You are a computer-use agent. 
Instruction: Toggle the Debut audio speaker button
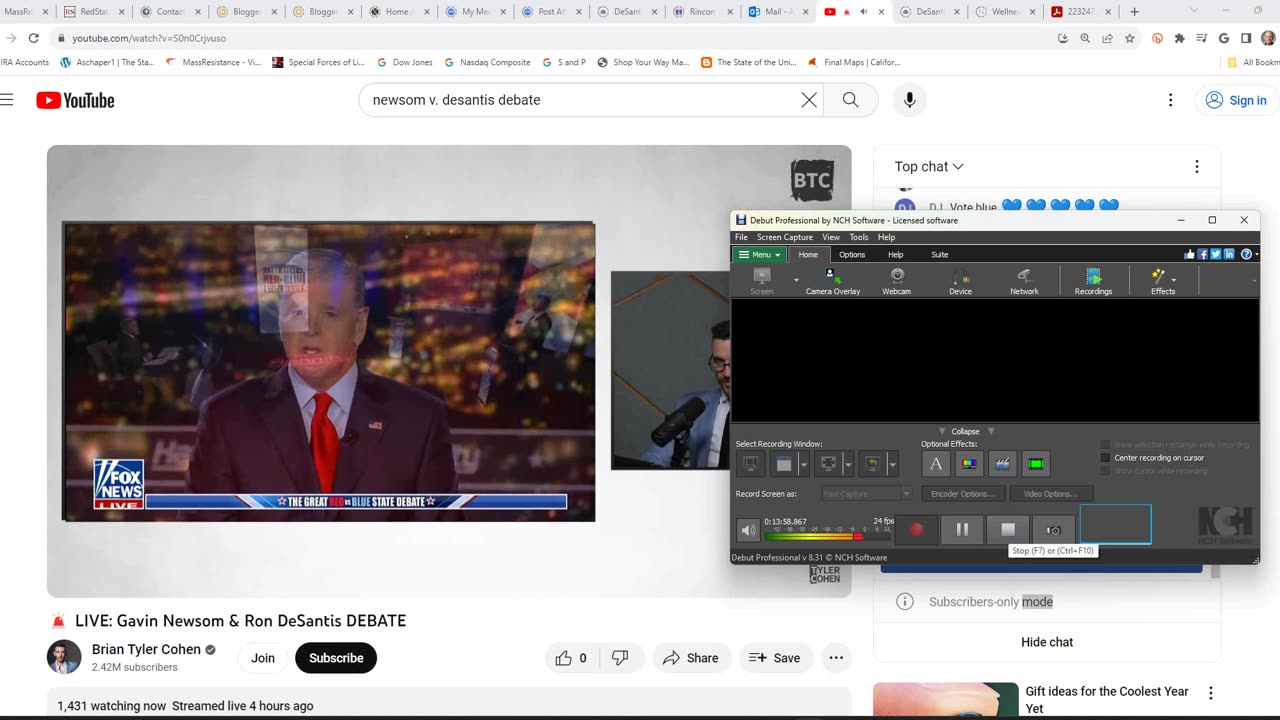(748, 530)
